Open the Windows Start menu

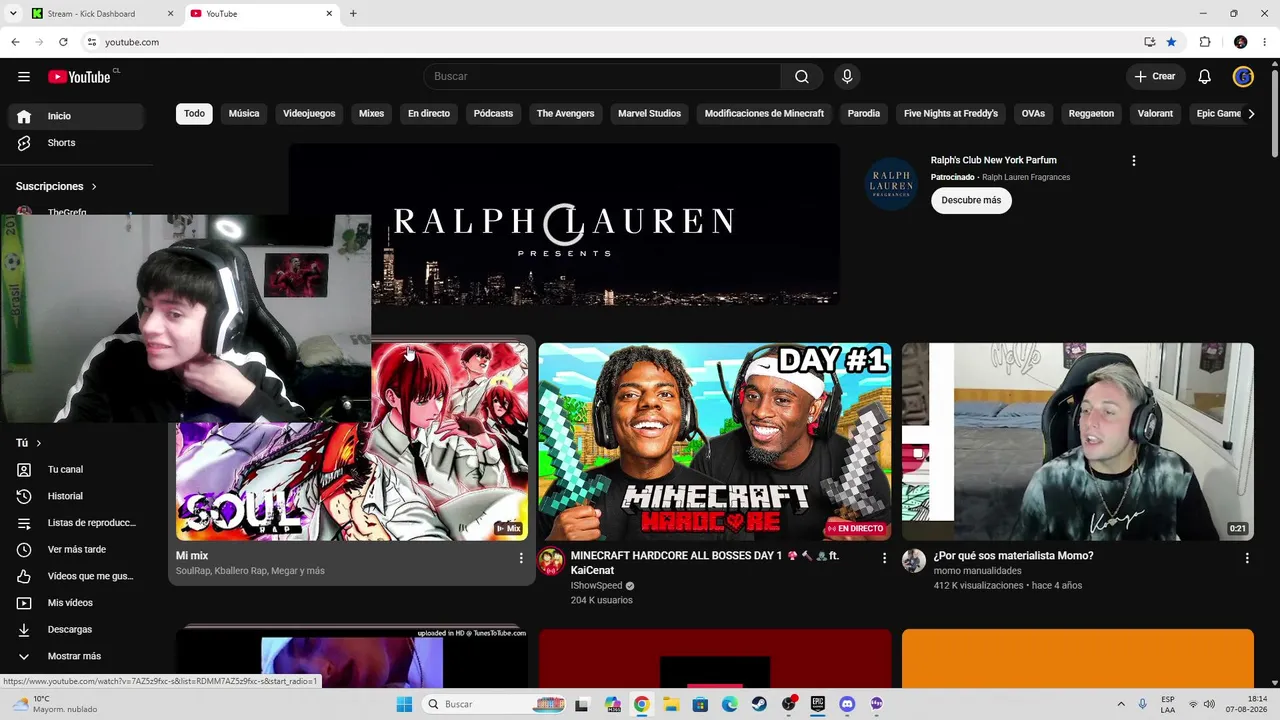[404, 704]
